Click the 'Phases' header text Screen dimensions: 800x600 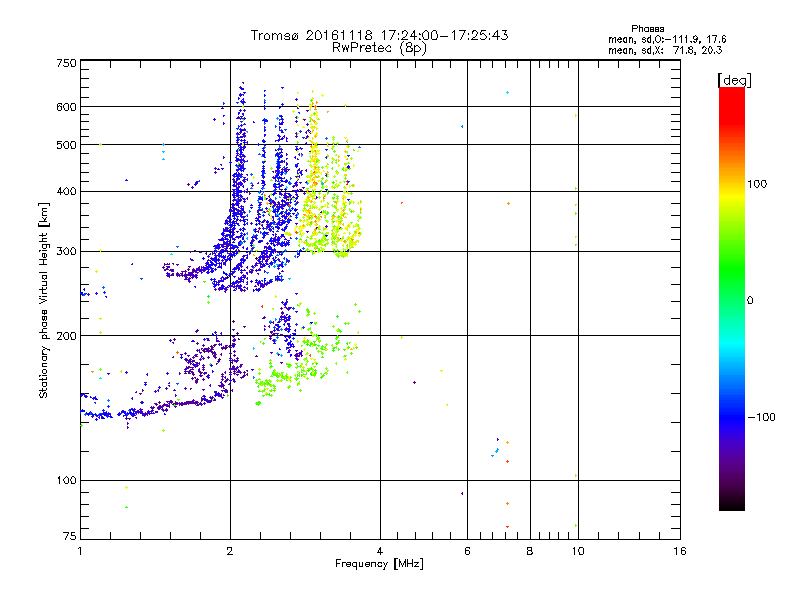tap(647, 29)
